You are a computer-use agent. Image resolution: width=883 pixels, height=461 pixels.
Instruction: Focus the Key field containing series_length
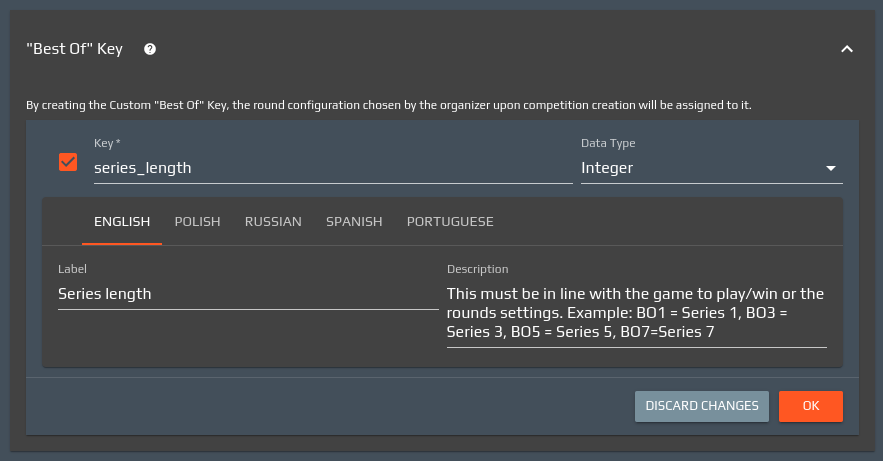click(x=330, y=168)
